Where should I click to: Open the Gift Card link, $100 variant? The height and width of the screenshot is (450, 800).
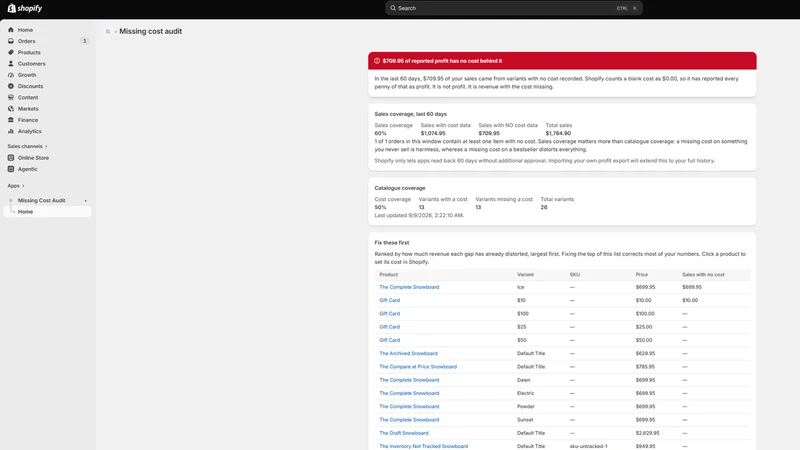tap(389, 314)
